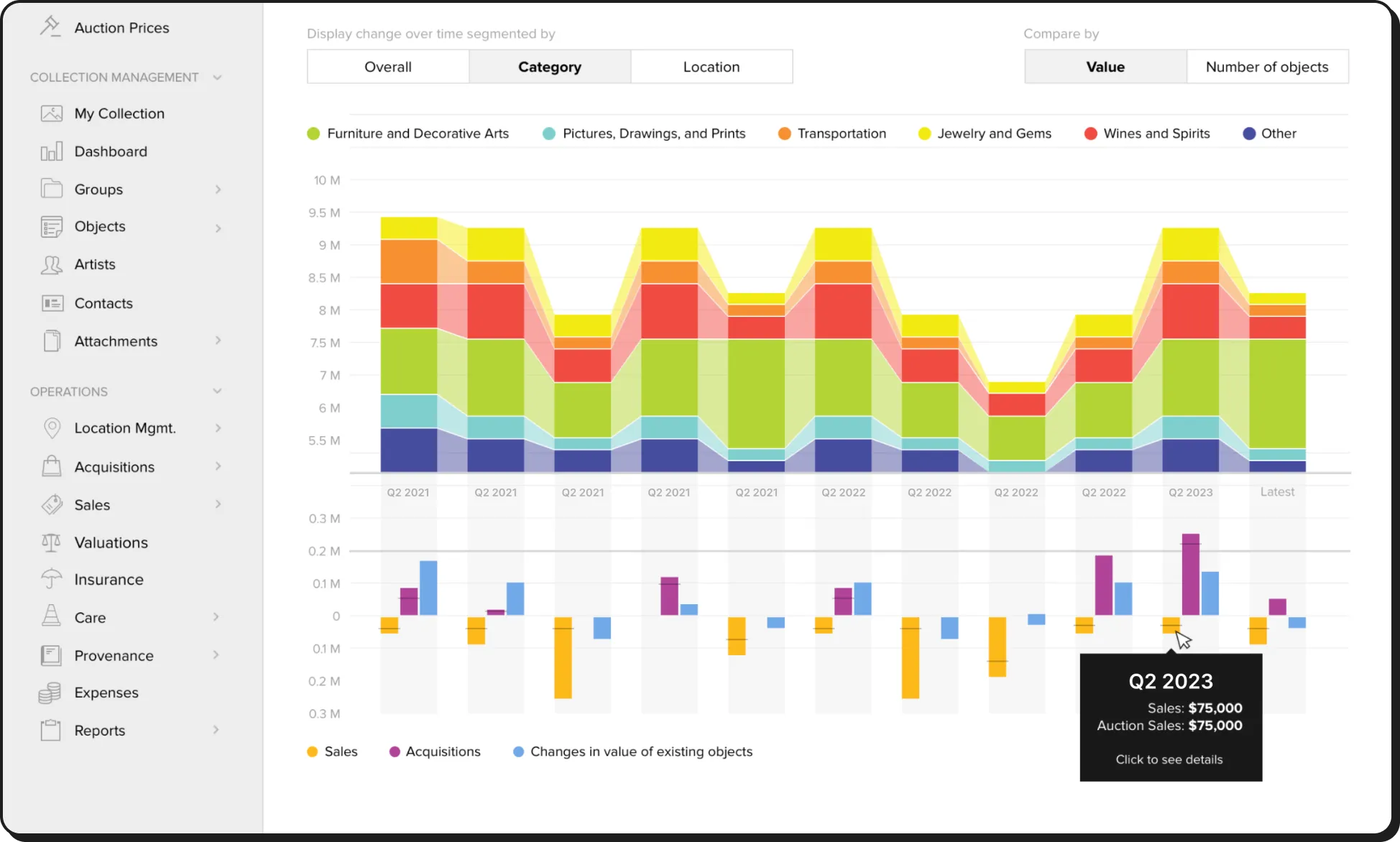Click the Q2 2023 details link in tooltip

coord(1169,759)
